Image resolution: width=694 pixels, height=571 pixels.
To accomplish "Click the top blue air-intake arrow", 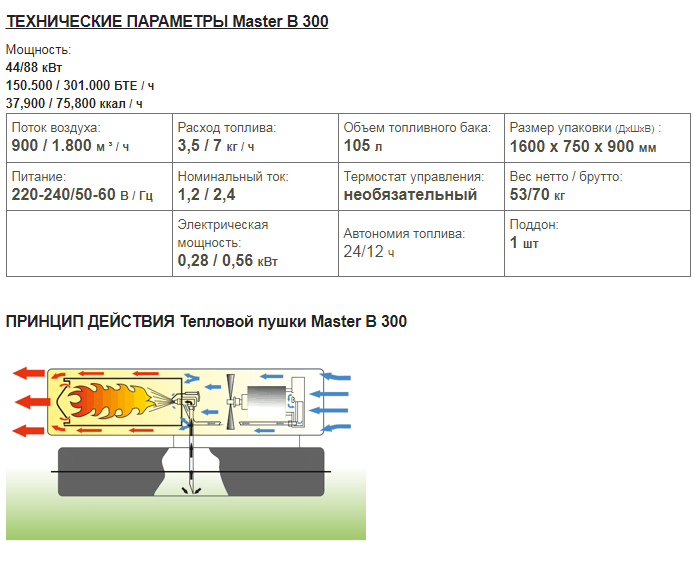I will pos(337,377).
